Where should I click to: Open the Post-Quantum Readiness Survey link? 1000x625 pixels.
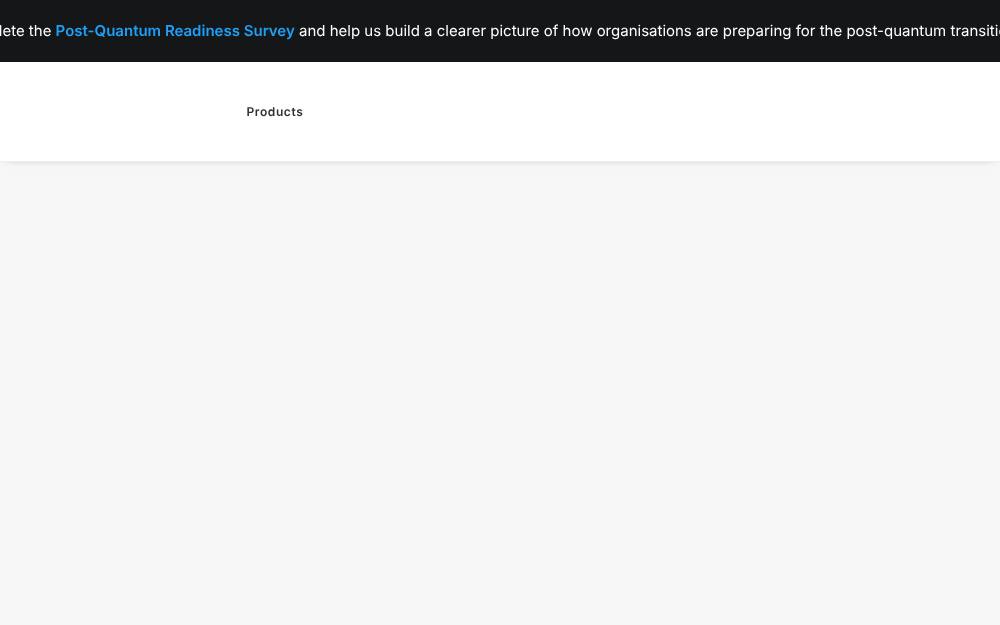tap(175, 31)
